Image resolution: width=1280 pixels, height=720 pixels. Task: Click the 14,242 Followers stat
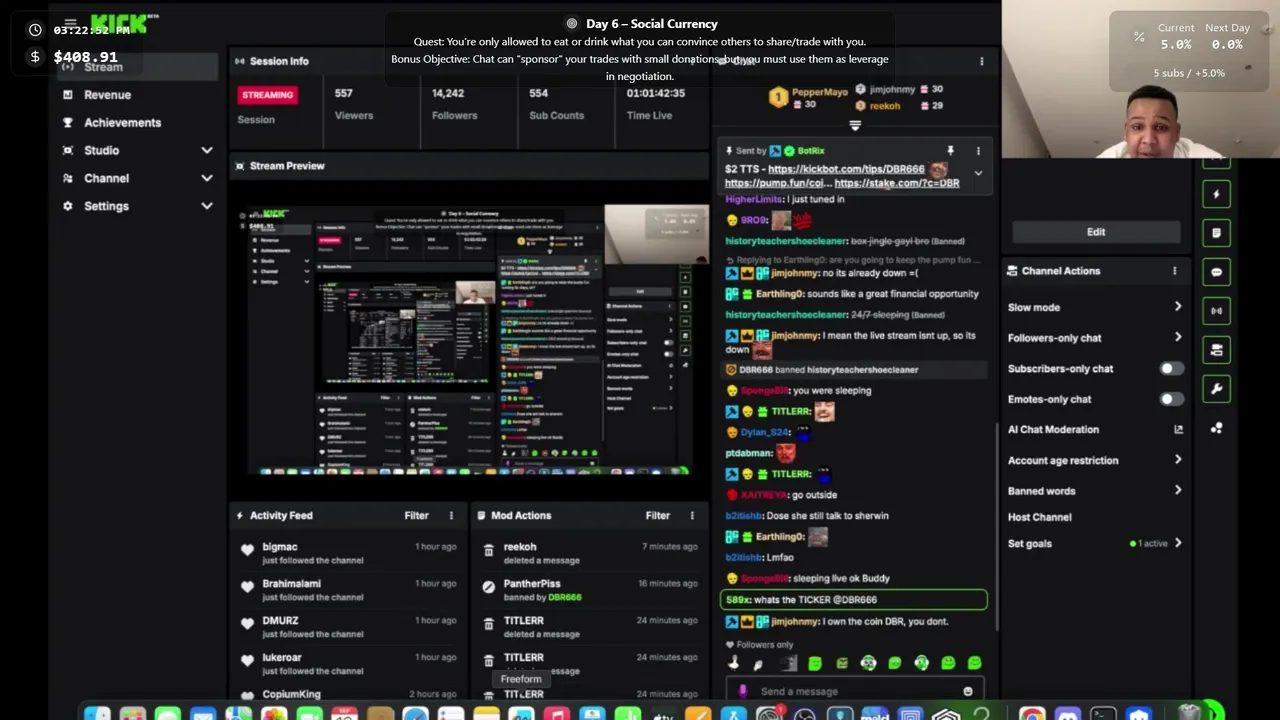(454, 104)
